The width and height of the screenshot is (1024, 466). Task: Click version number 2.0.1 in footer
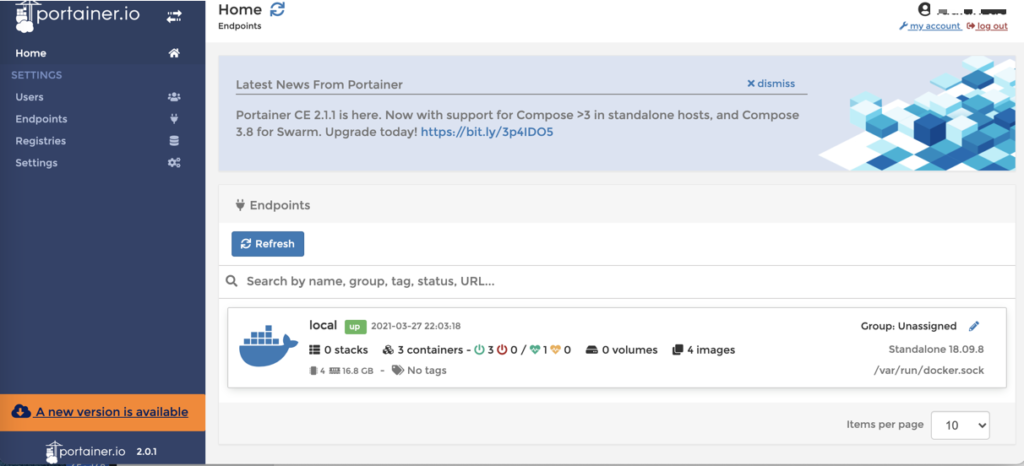(x=146, y=452)
